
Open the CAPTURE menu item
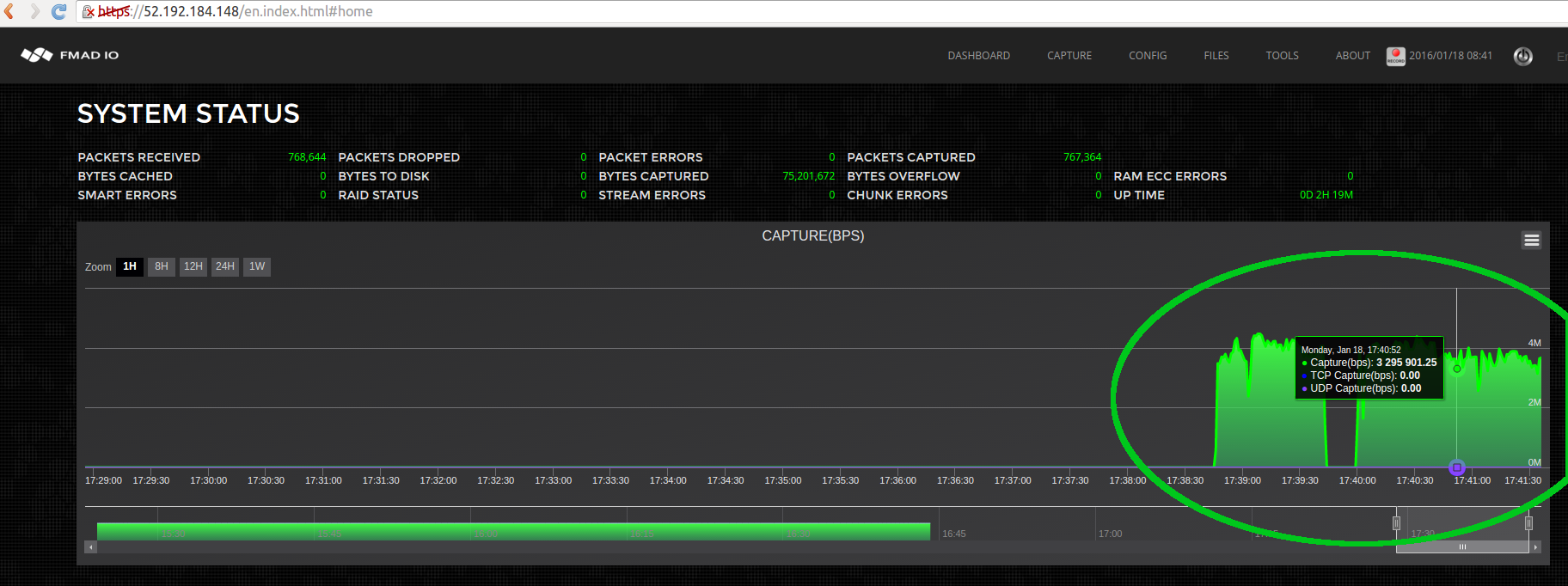tap(1069, 55)
